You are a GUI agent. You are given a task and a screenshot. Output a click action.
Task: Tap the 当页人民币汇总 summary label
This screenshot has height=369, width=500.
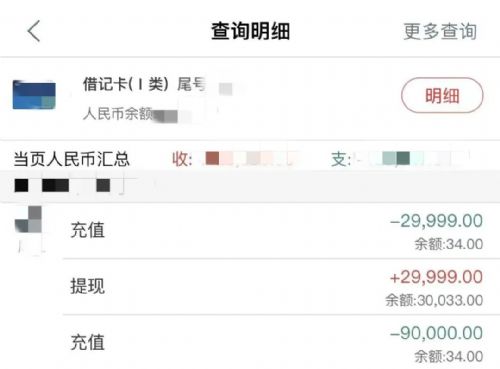[71, 159]
